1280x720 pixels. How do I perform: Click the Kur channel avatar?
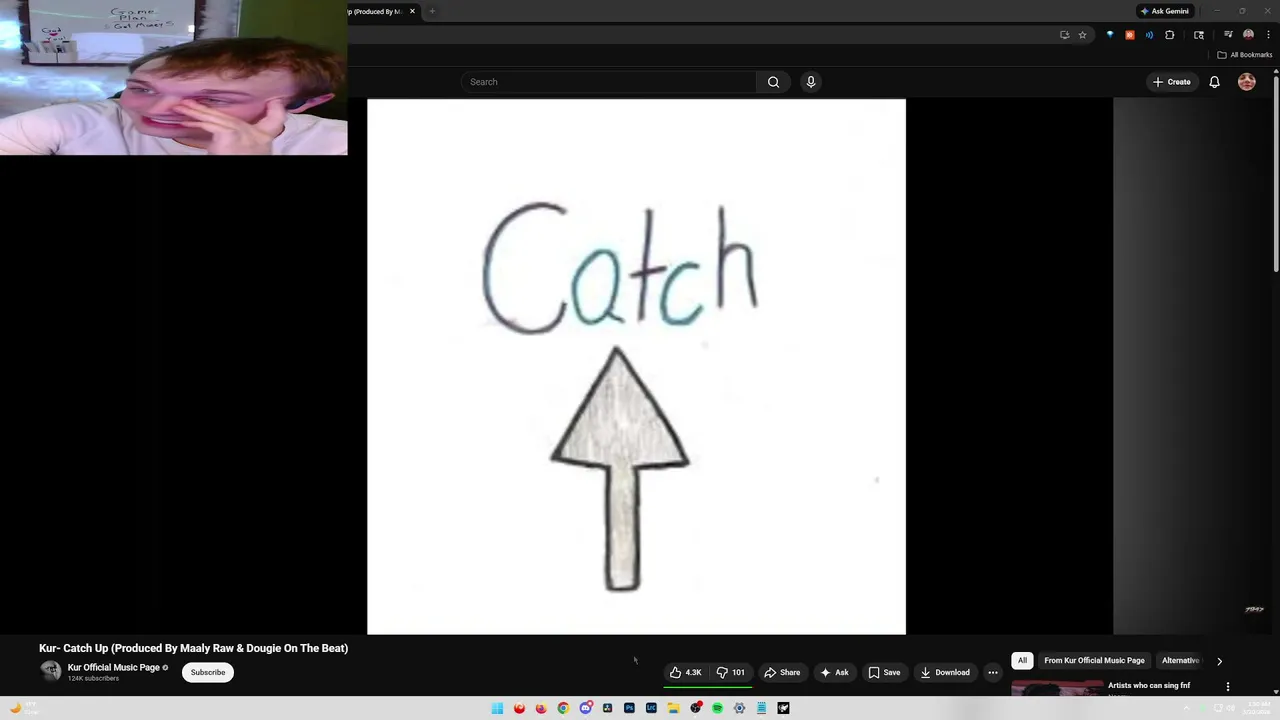(50, 671)
